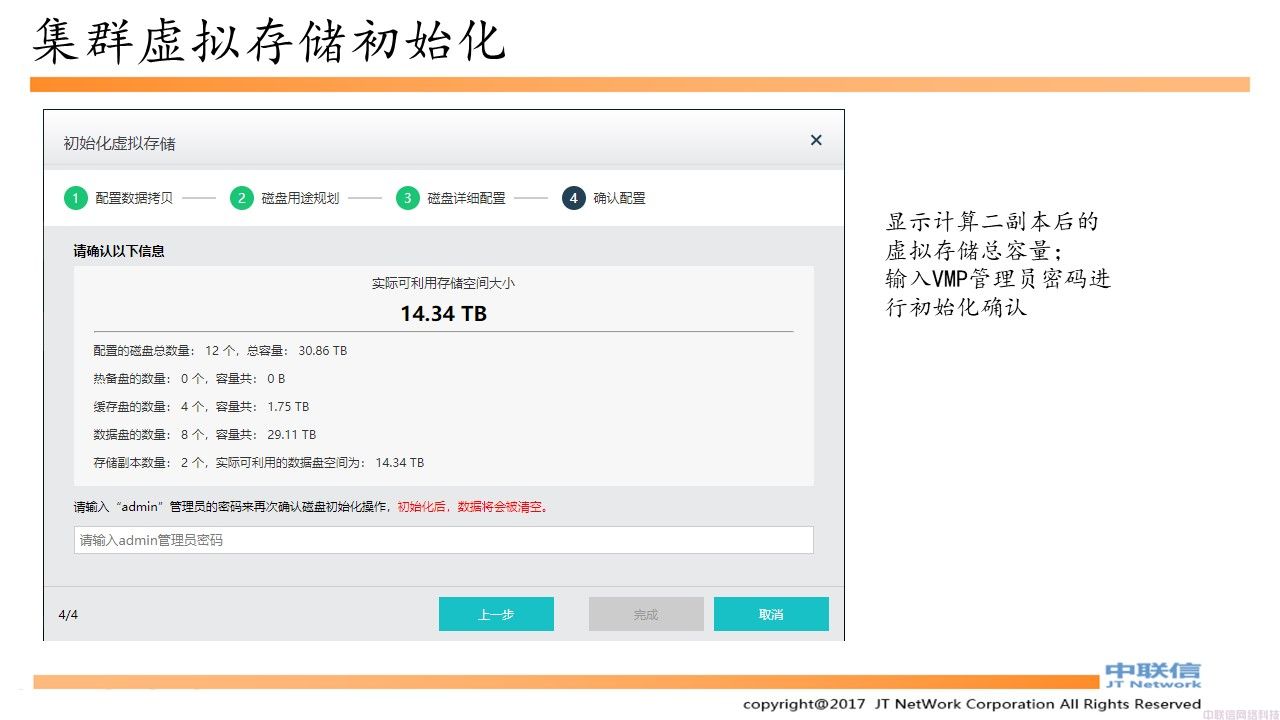This screenshot has height=720, width=1280.
Task: Click the 初始化虚拟存储 dialog title
Action: click(x=119, y=143)
